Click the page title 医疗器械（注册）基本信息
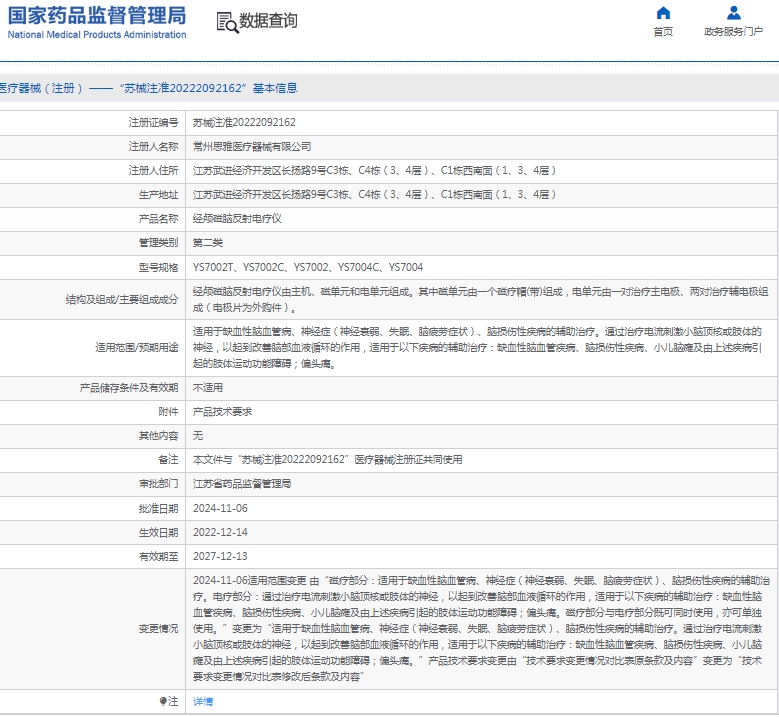The height and width of the screenshot is (717, 779). point(148,88)
